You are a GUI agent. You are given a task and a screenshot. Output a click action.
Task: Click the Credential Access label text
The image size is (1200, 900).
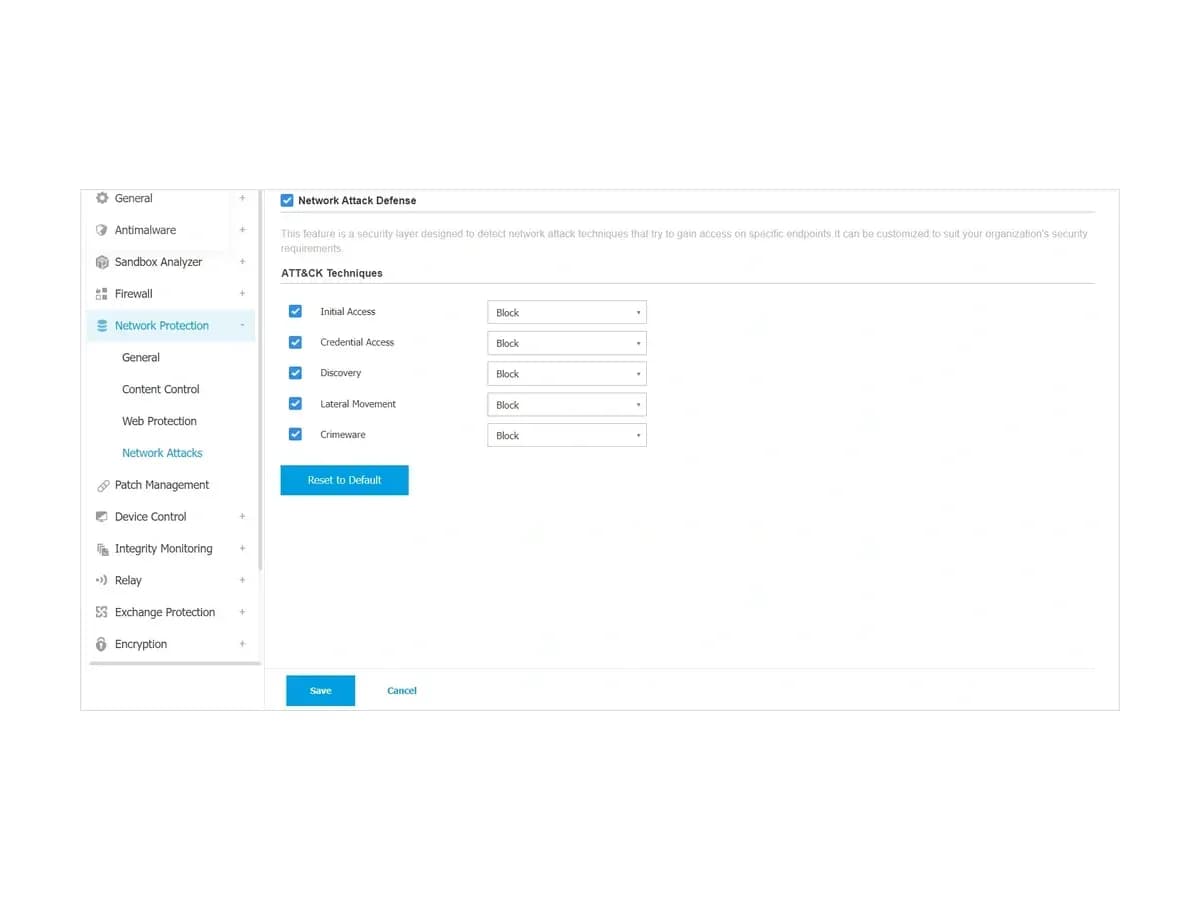357,342
